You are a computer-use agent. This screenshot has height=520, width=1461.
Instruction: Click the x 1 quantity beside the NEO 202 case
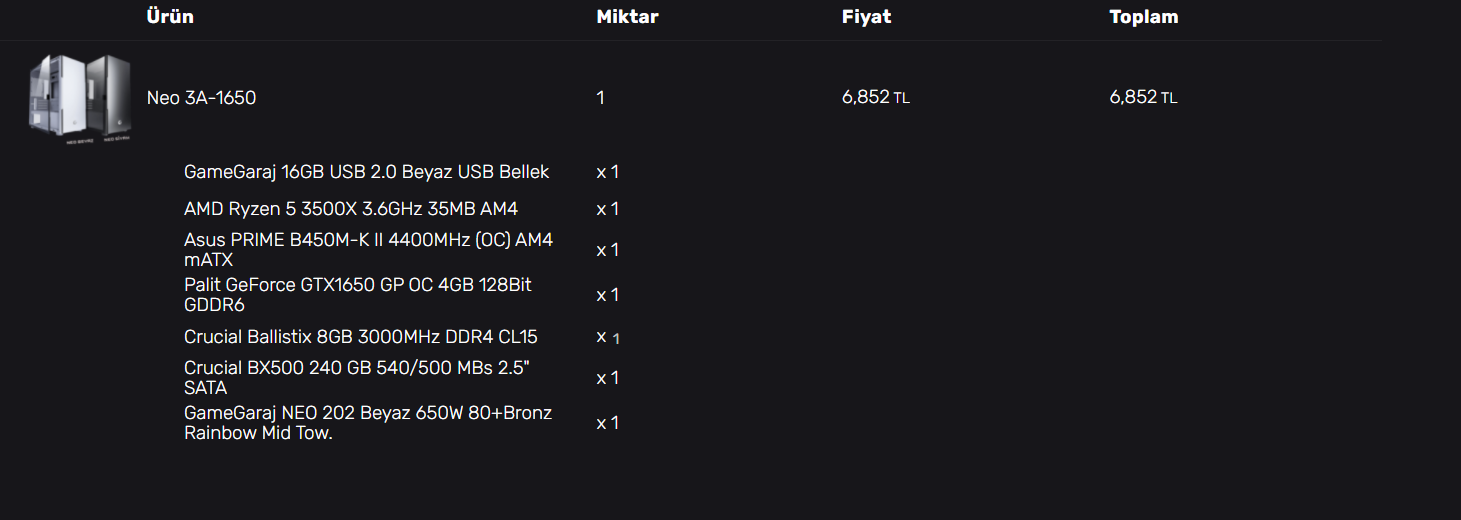607,423
